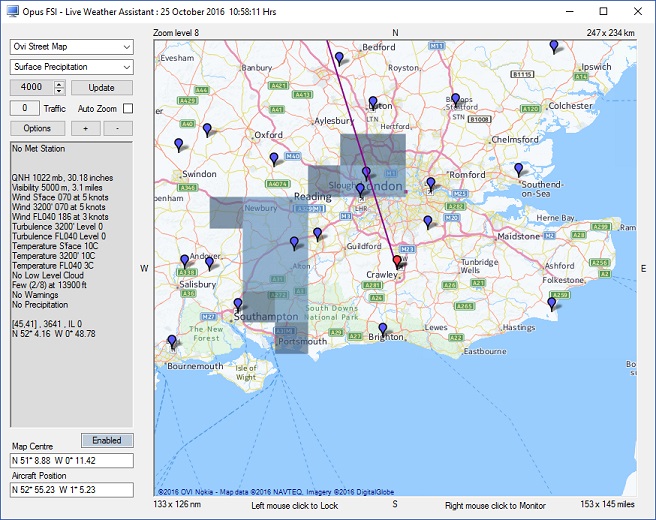Click the red aircraft destination pin near Crawley
The height and width of the screenshot is (520, 656).
coord(397,261)
